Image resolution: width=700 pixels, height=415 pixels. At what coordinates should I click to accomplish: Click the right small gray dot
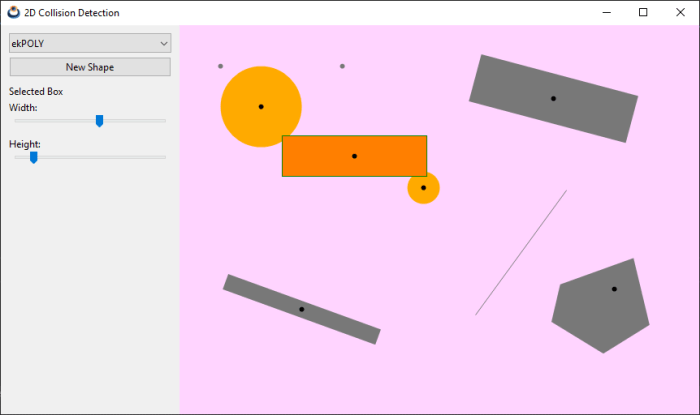click(342, 66)
